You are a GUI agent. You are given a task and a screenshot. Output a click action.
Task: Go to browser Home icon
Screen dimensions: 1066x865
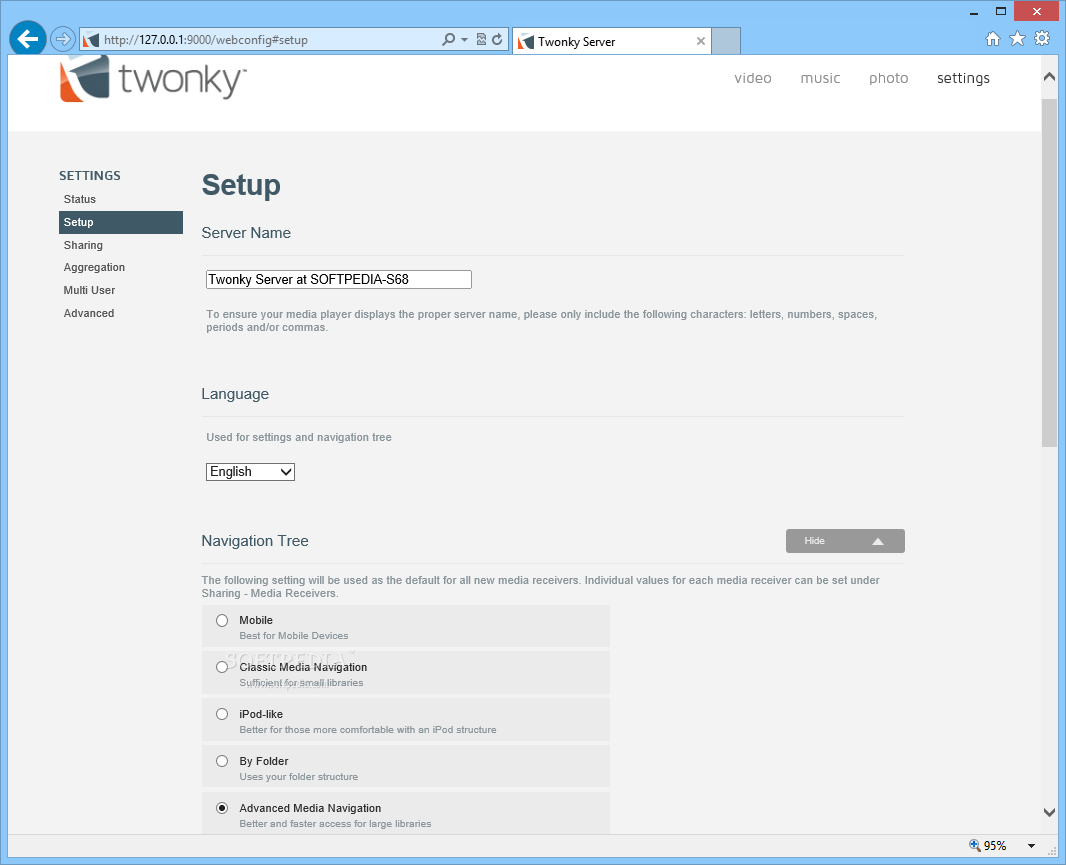993,39
